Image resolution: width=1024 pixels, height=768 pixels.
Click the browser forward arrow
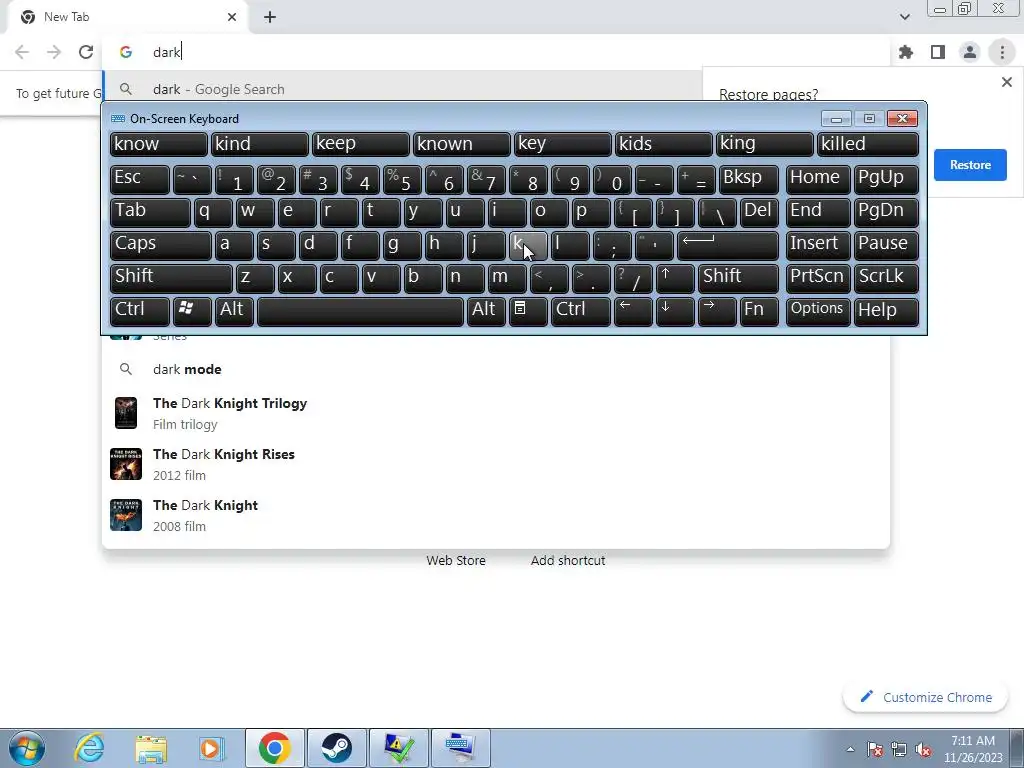(54, 52)
